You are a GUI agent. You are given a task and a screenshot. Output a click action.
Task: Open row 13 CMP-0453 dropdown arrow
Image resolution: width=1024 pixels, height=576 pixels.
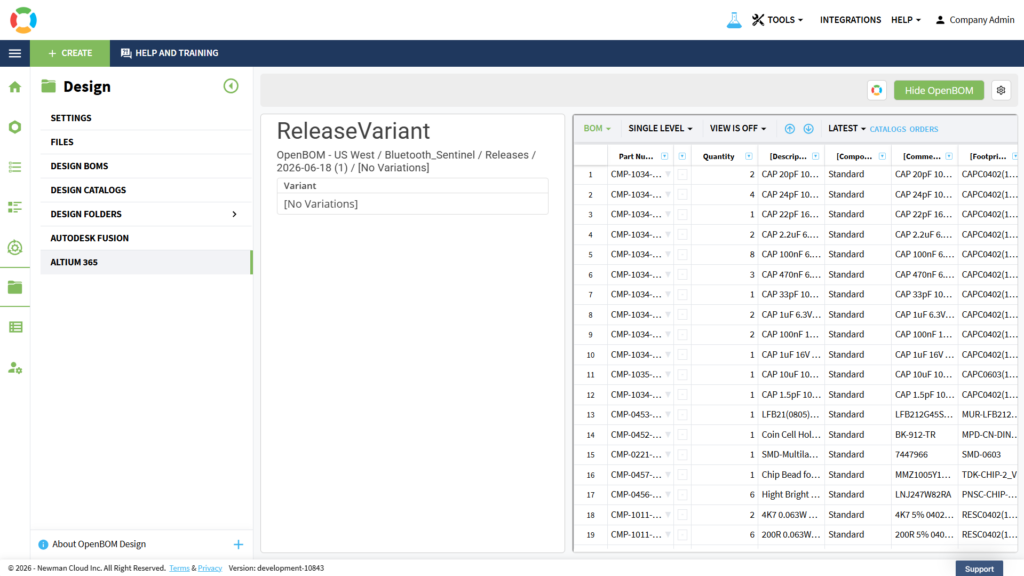point(668,415)
